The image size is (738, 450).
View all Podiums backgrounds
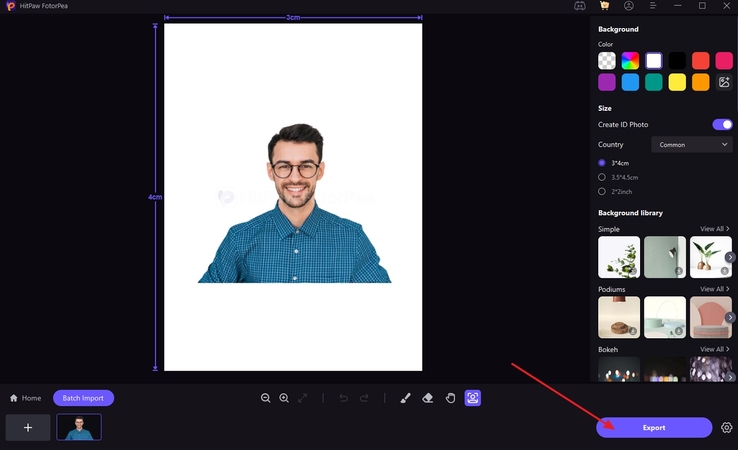714,289
